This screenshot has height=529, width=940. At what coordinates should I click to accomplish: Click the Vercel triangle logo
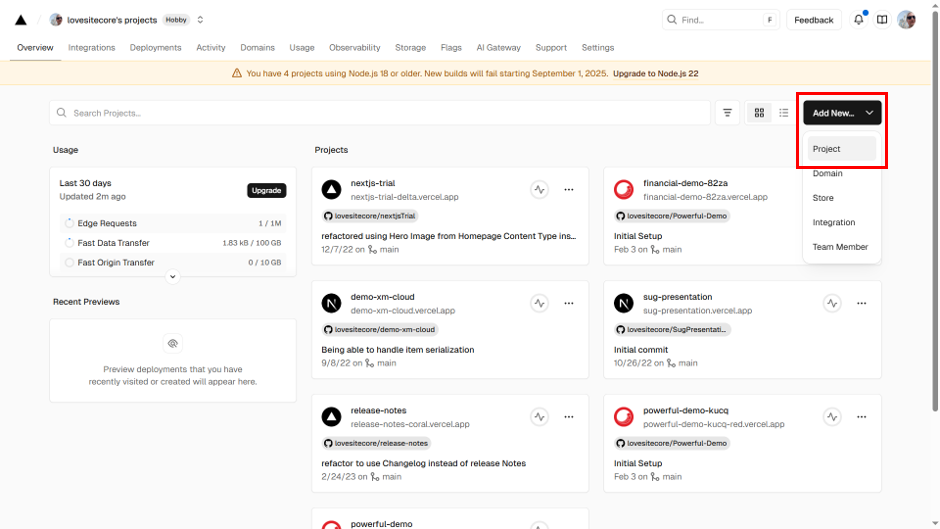click(x=21, y=20)
